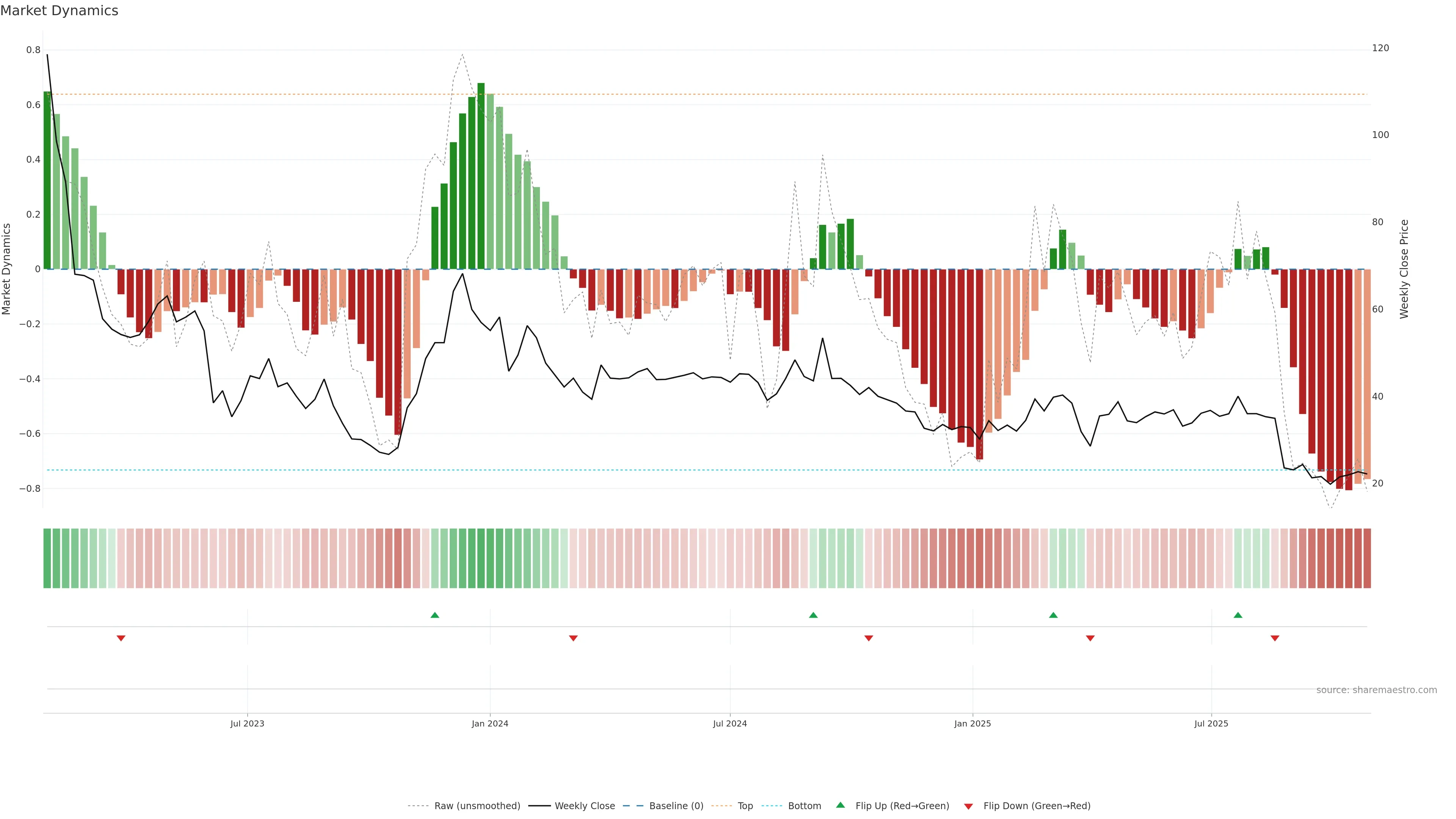
Task: Click the red flip-down marker after Jan 2024
Action: 573,638
